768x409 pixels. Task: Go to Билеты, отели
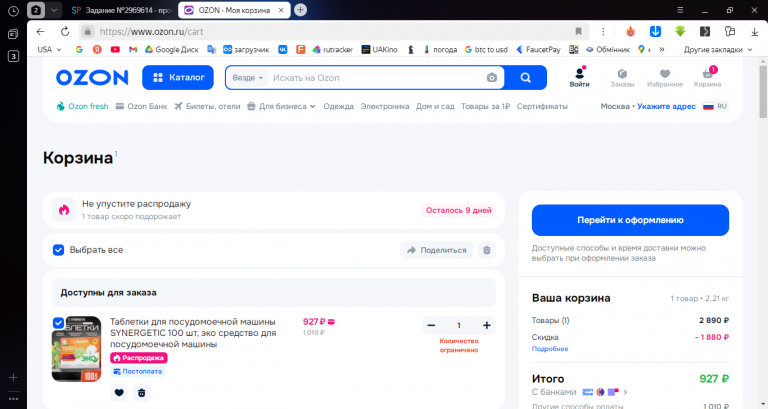click(207, 106)
